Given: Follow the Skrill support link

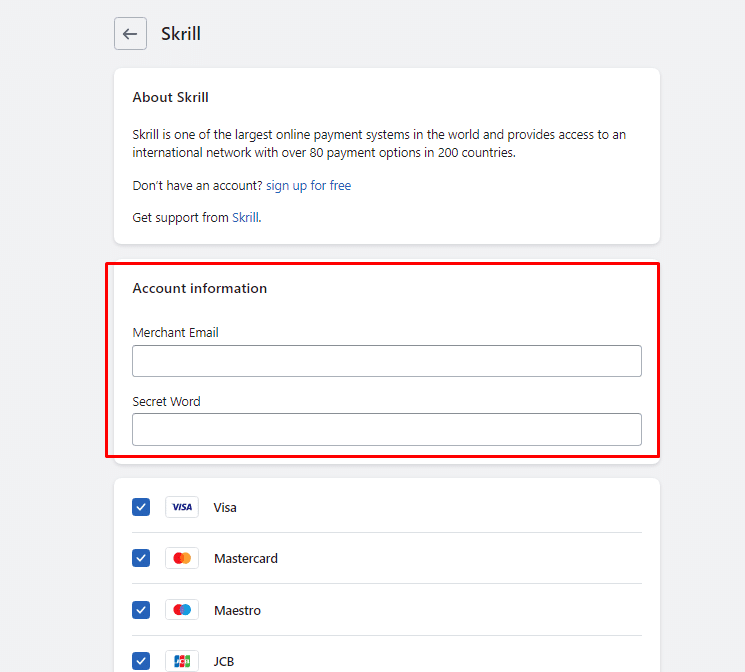Looking at the screenshot, I should click(x=245, y=217).
